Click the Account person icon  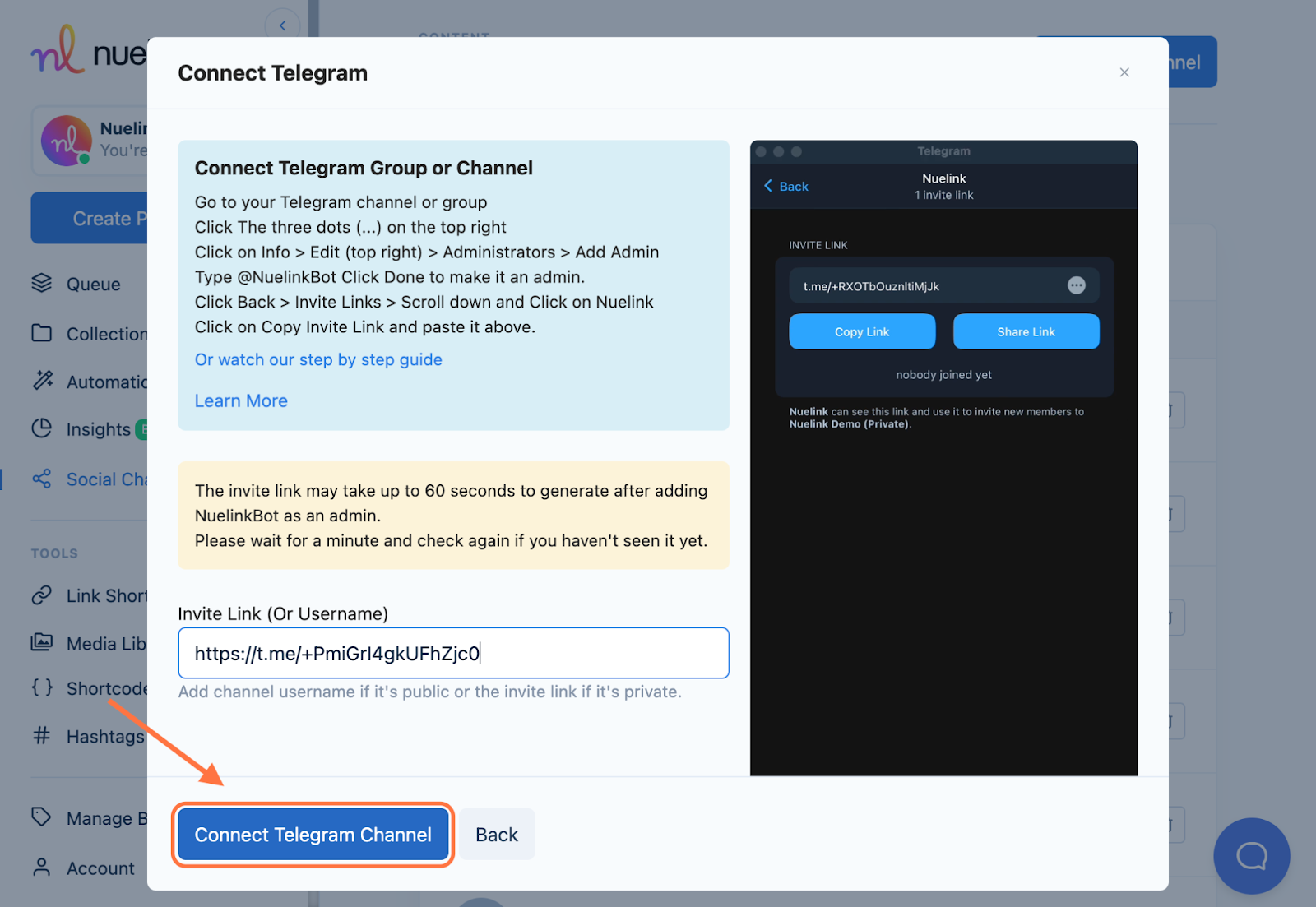(42, 867)
